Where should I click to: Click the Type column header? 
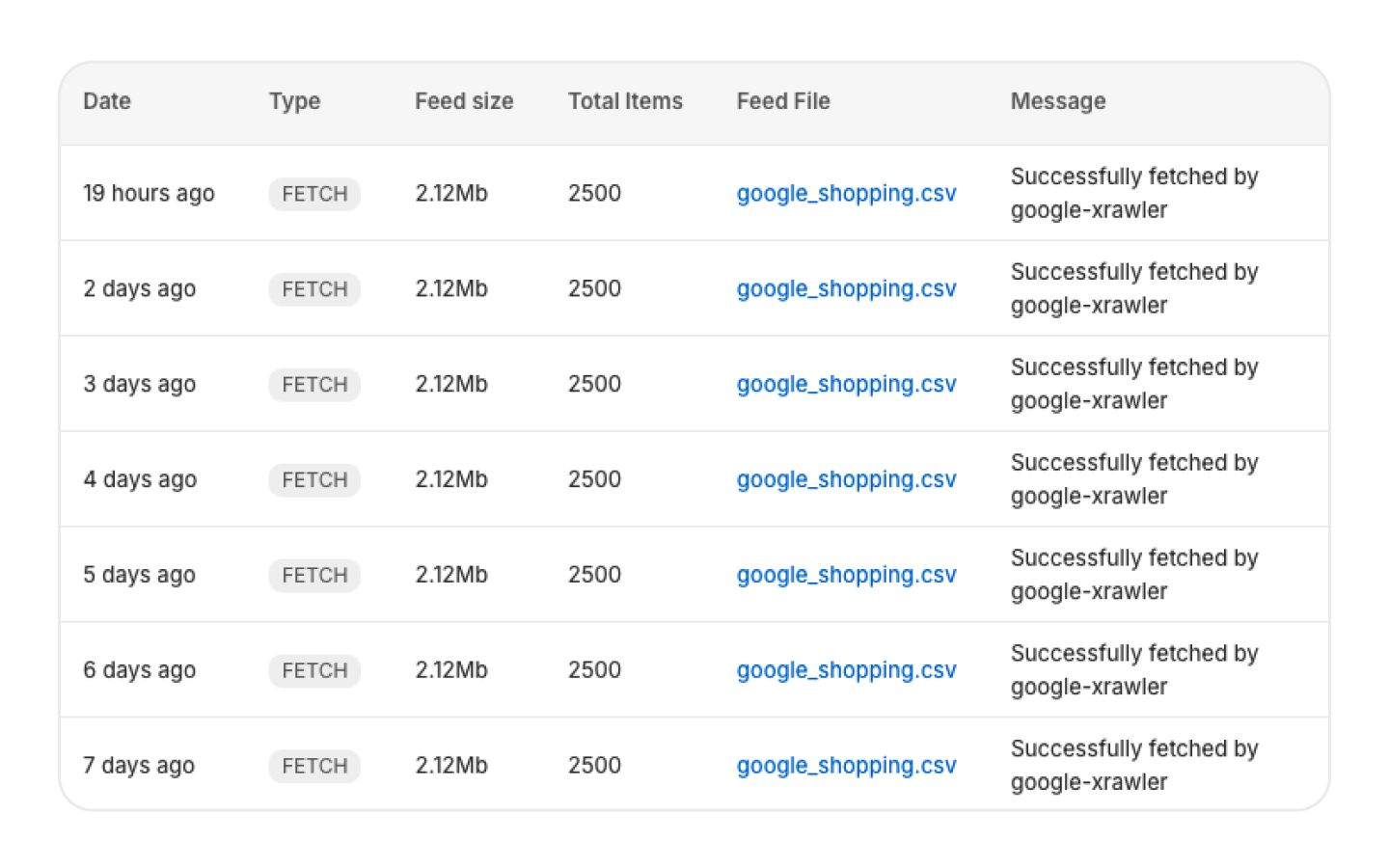pyautogui.click(x=294, y=101)
